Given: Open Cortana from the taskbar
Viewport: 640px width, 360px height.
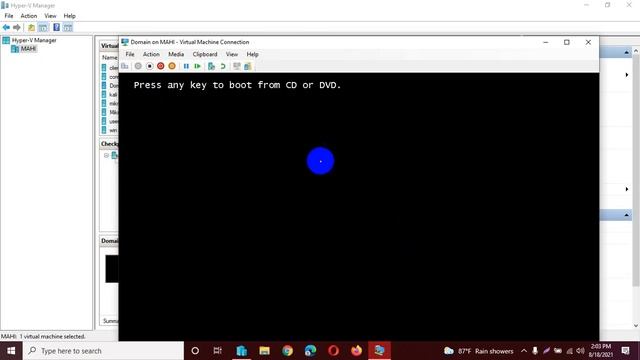Looking at the screenshot, I should [x=195, y=351].
